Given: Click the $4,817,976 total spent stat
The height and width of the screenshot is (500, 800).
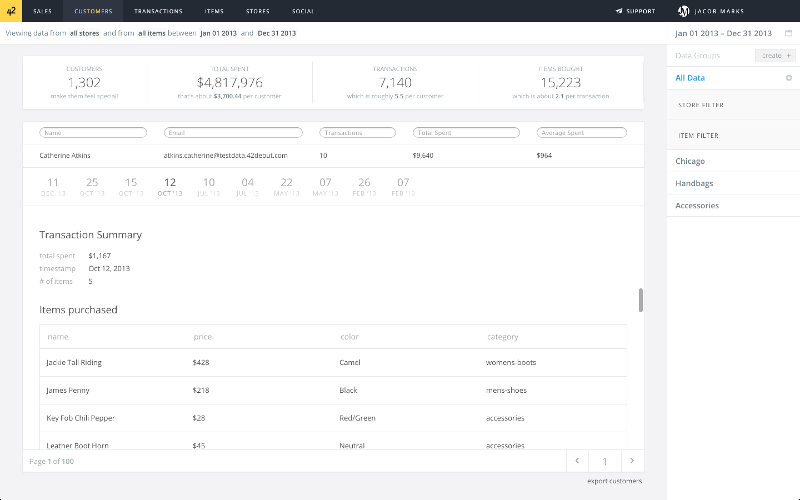Looking at the screenshot, I should pos(230,82).
